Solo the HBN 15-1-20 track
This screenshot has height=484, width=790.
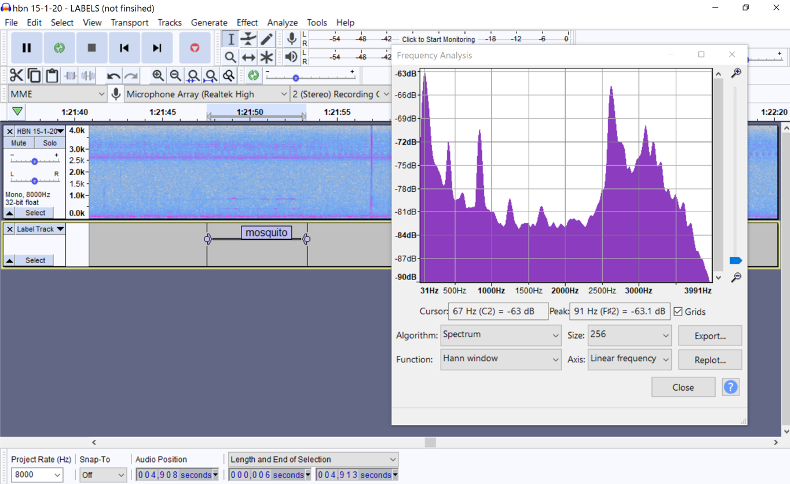point(50,143)
